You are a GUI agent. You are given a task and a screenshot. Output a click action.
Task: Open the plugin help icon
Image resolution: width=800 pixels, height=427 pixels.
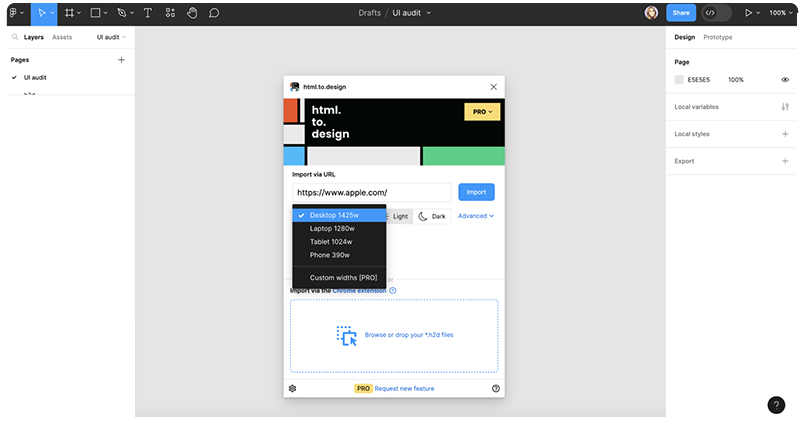(x=495, y=388)
